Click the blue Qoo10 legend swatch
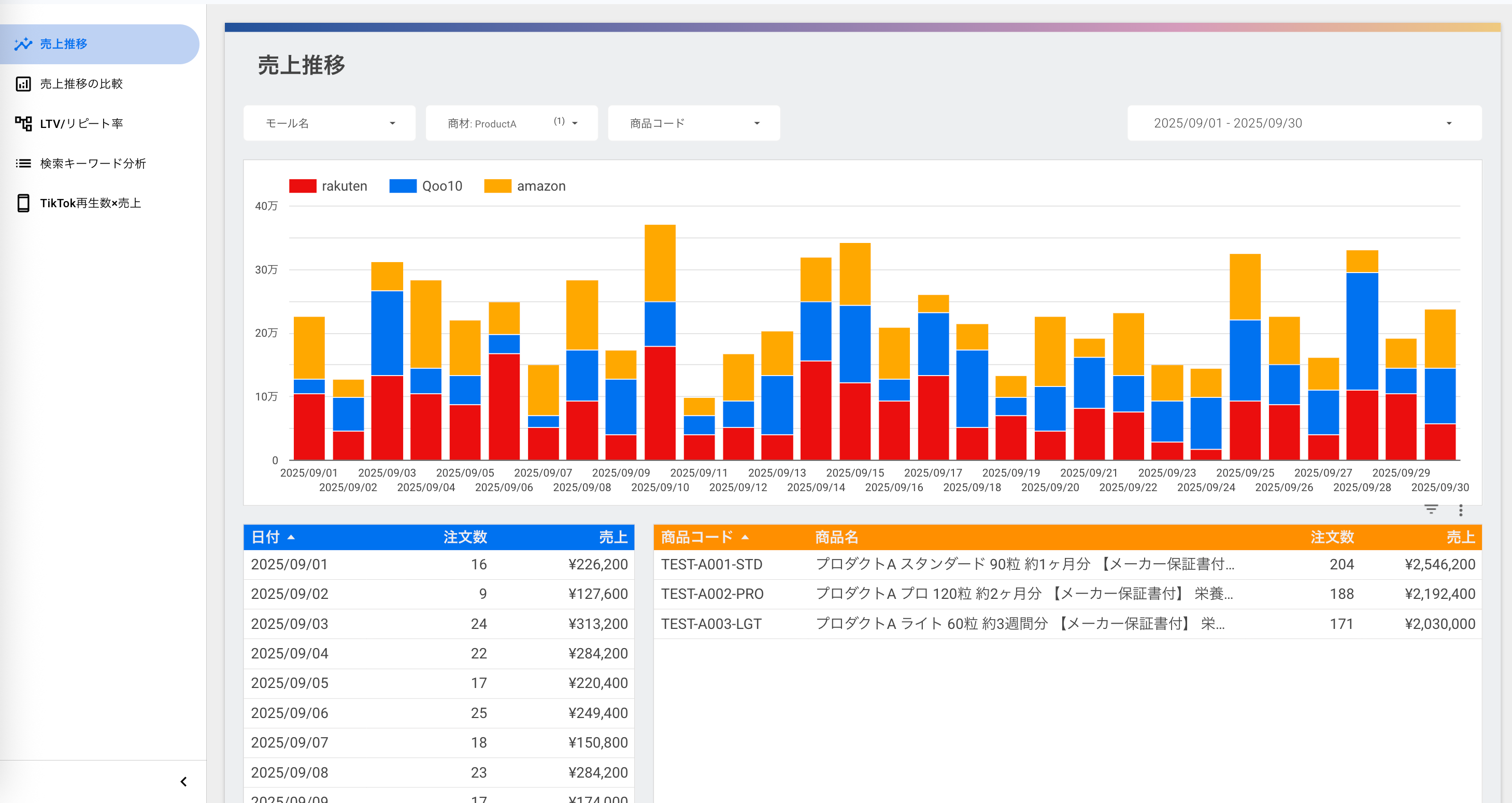 [403, 186]
